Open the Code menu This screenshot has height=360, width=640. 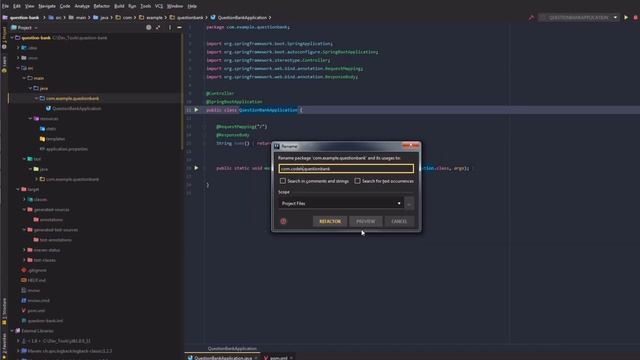pyautogui.click(x=65, y=6)
